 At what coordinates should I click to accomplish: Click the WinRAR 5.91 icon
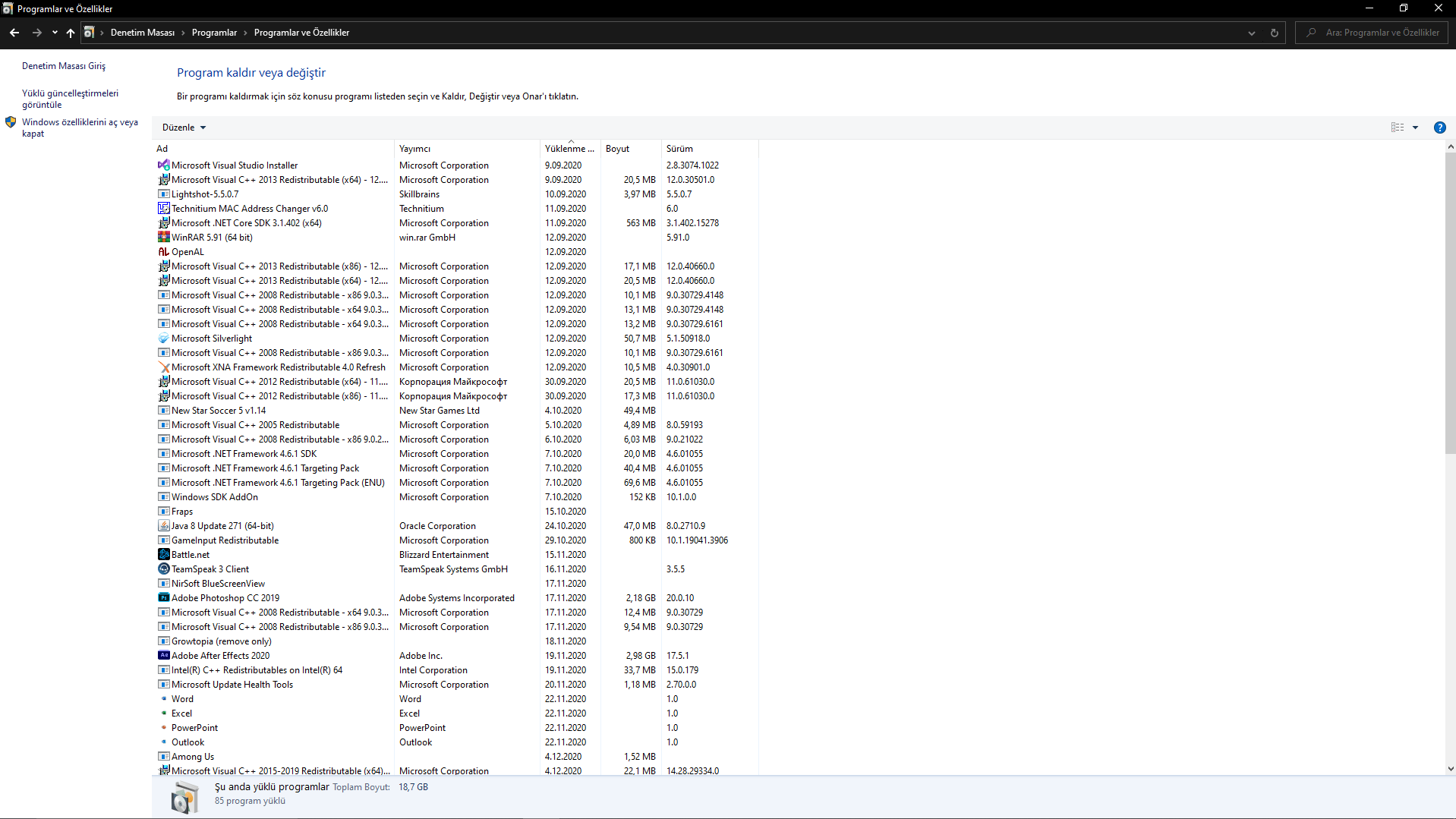coord(163,237)
